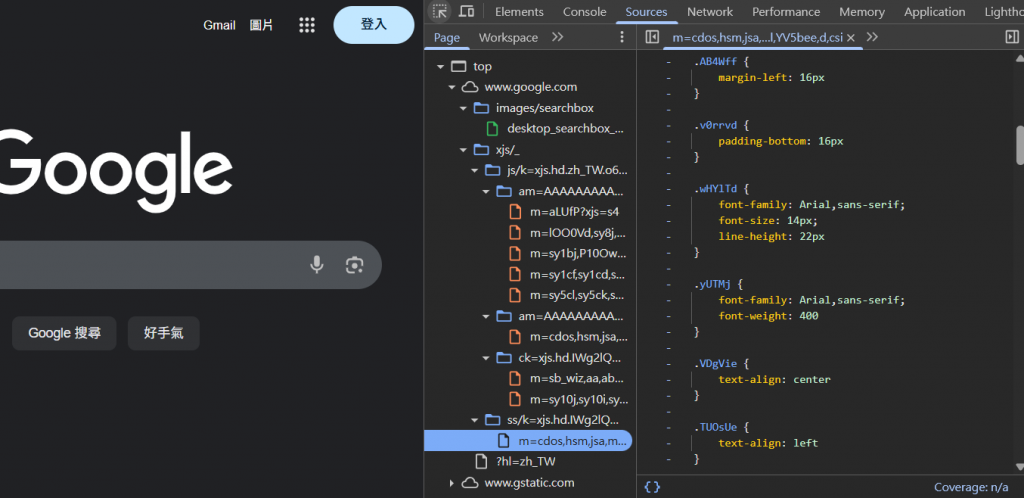Collapse the www.google.com domain node
1024x498 pixels.
[451, 87]
